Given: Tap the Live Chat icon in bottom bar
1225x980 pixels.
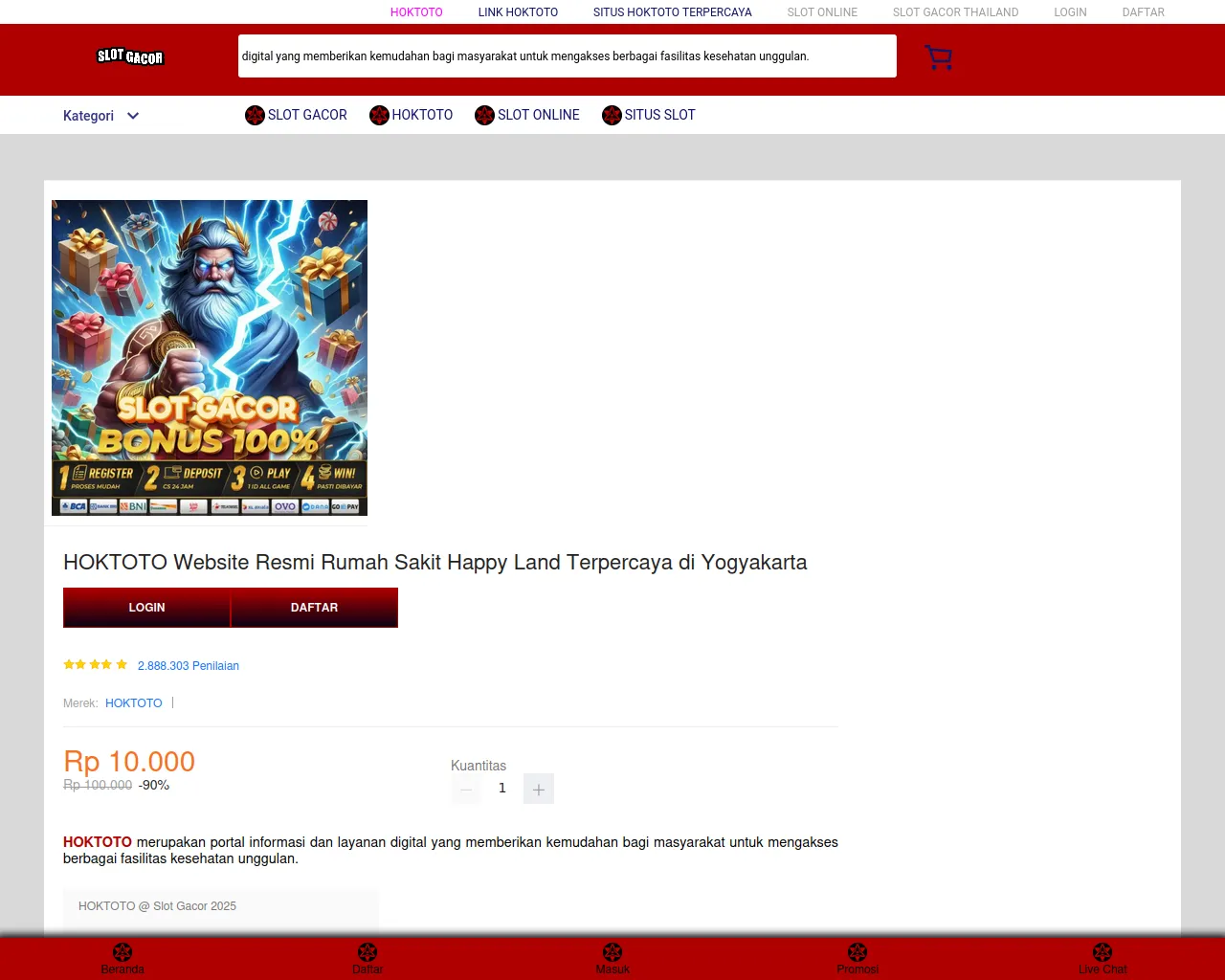Looking at the screenshot, I should coord(1102,952).
